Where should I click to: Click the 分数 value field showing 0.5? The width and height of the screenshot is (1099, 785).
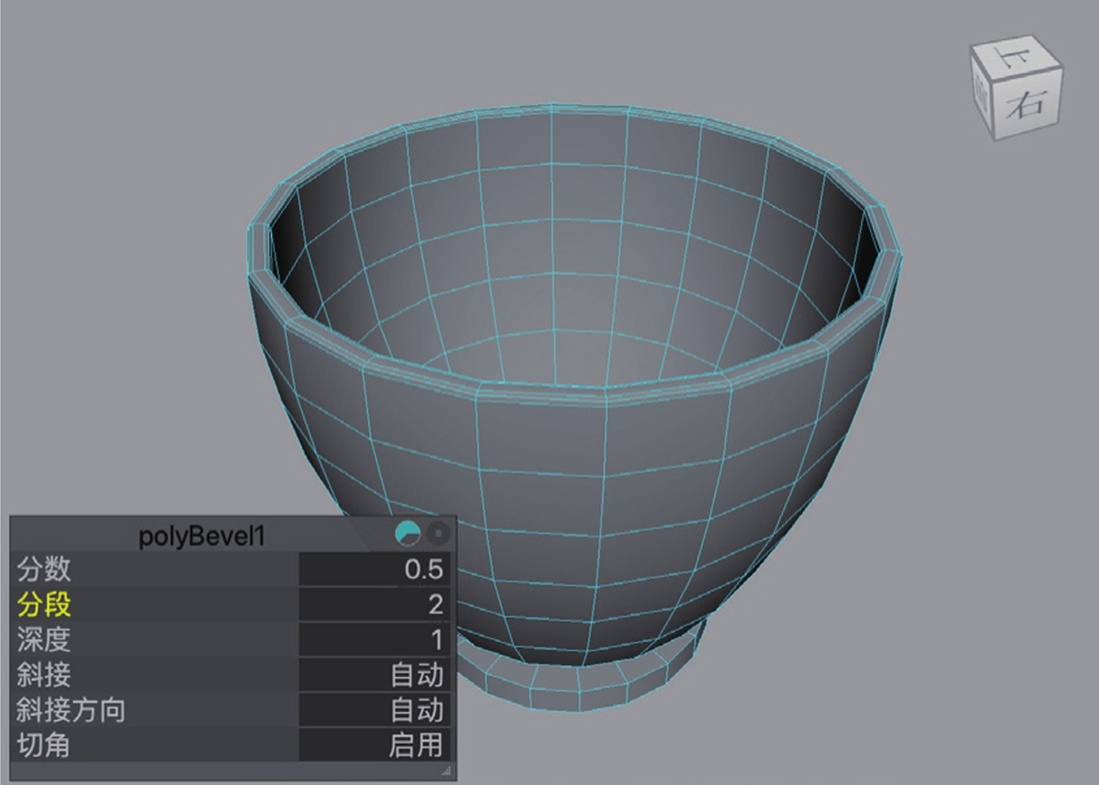[376, 569]
